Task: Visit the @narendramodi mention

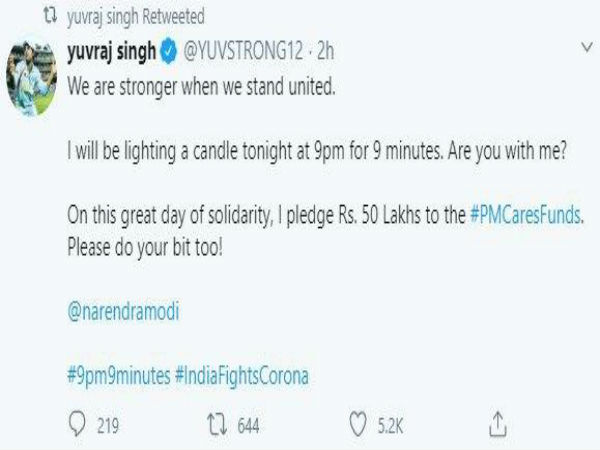Action: pos(123,311)
